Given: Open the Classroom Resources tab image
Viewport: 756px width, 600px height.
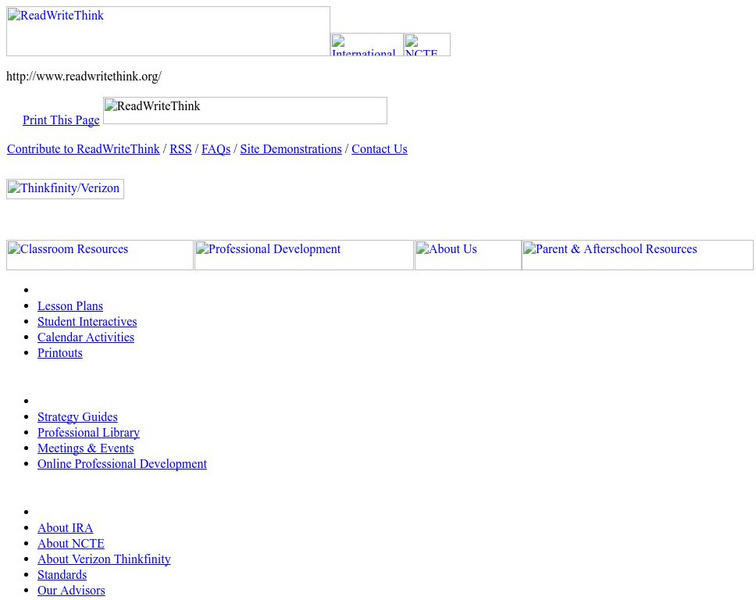Looking at the screenshot, I should point(100,255).
